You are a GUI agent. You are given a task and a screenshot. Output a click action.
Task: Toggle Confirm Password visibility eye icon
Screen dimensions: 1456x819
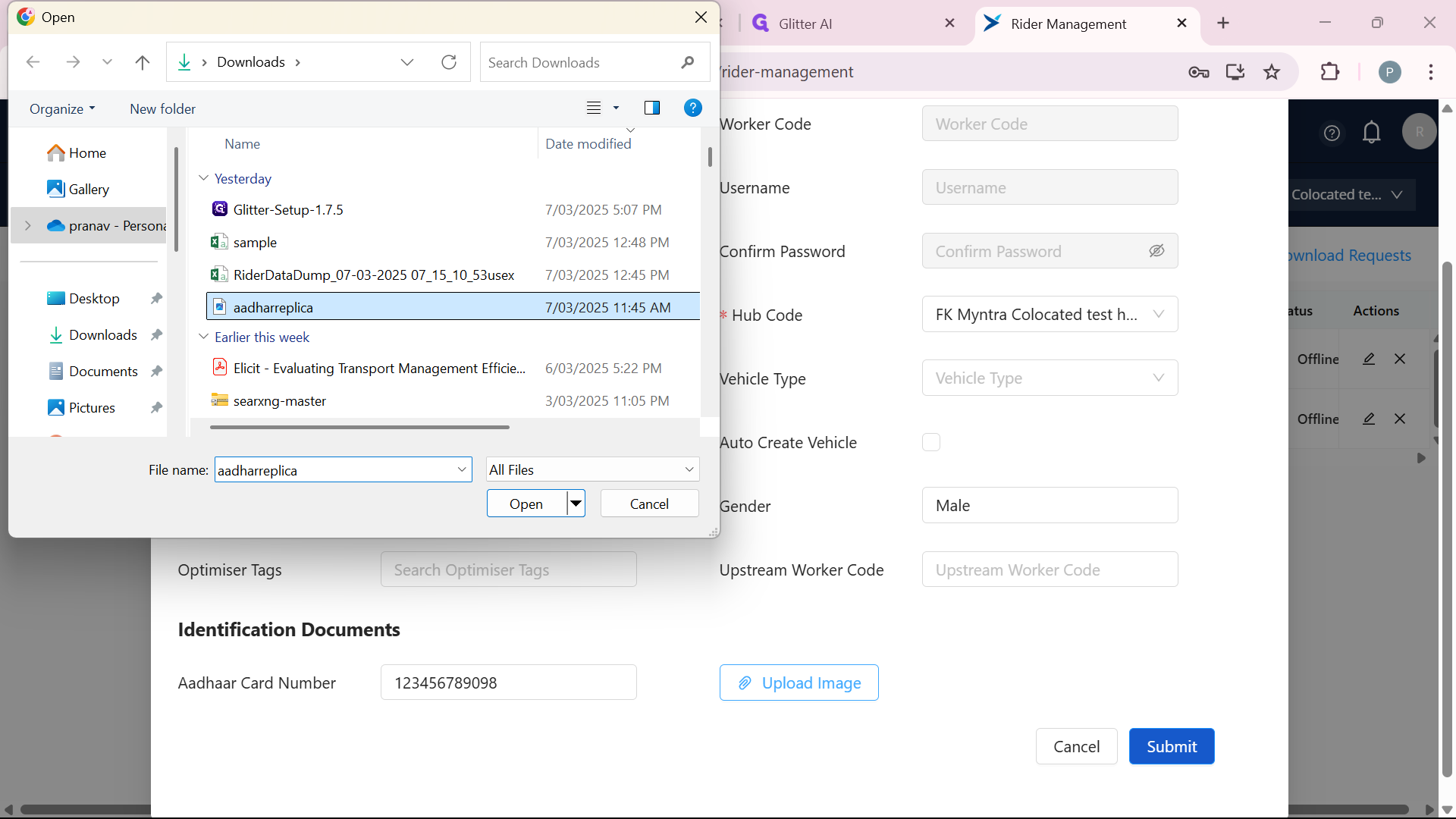tap(1156, 251)
